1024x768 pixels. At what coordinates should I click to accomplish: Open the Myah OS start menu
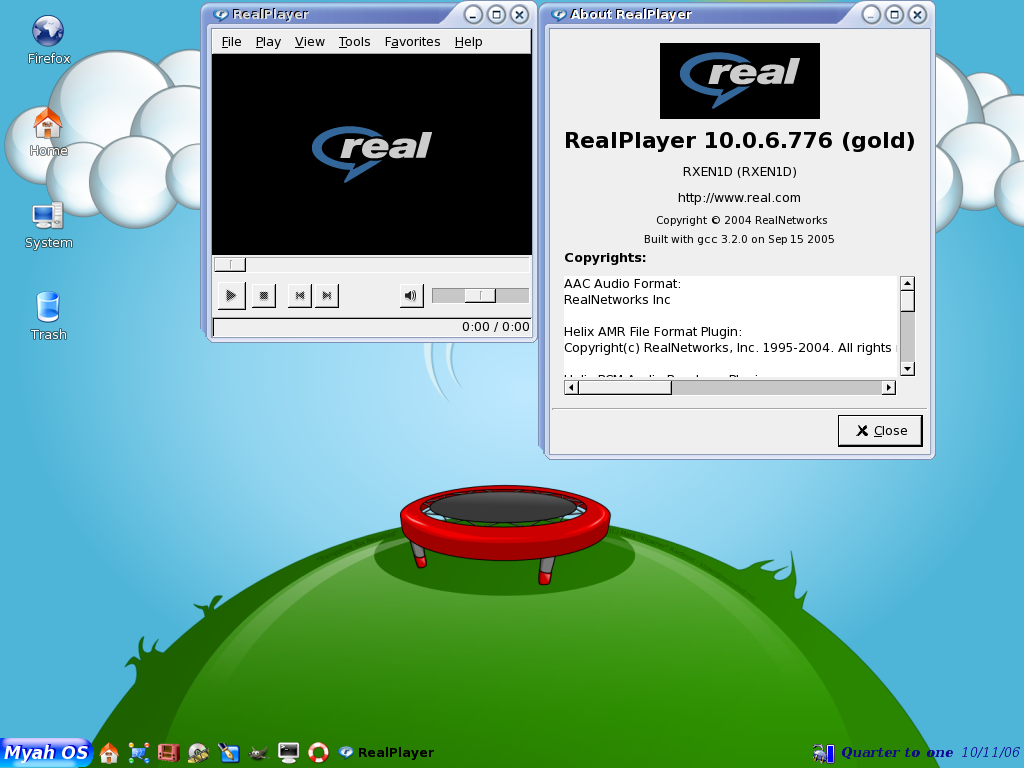(46, 752)
